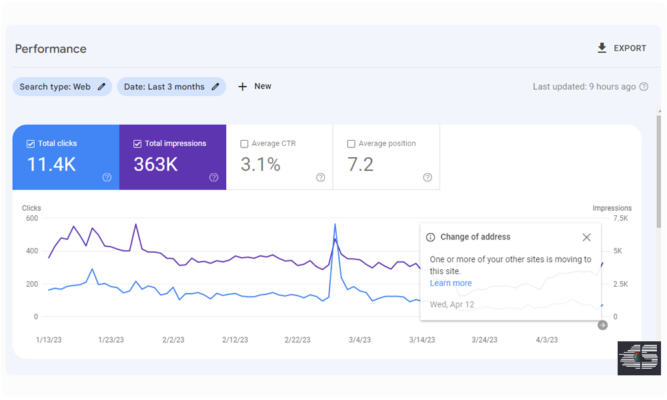Click the EXPORT button
Viewport: 667px width, 400px height.
pos(621,48)
